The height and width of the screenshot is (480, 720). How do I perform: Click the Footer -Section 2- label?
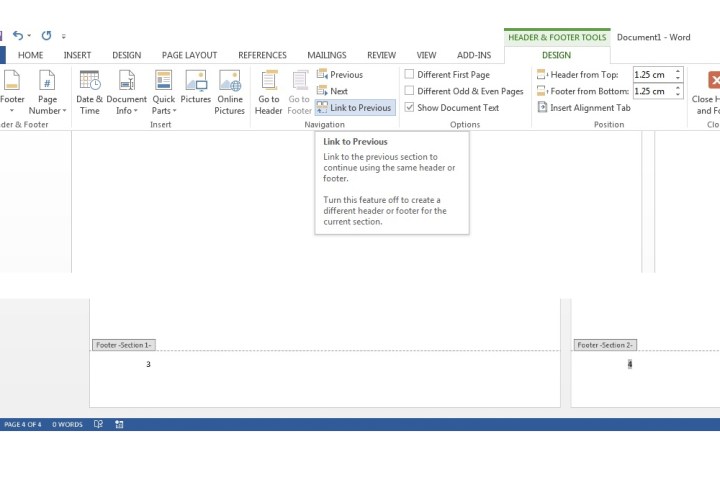(x=605, y=345)
